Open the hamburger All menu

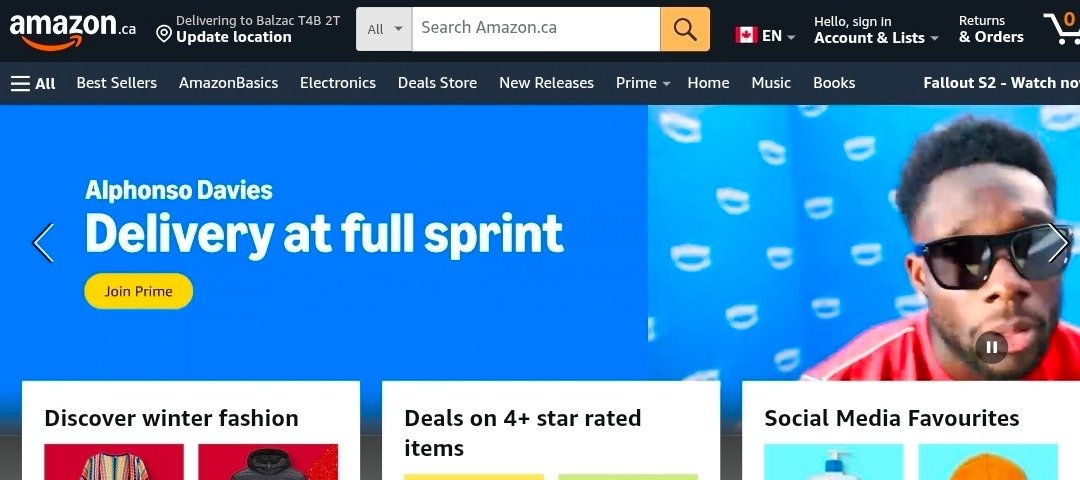click(33, 83)
